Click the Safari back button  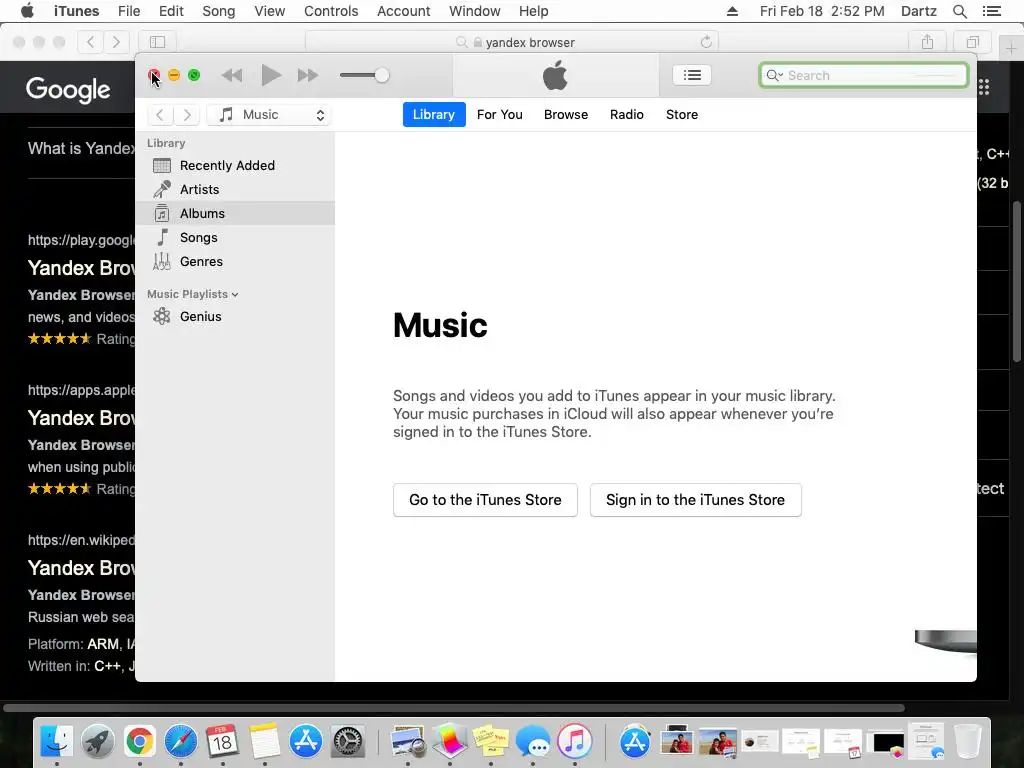point(91,42)
